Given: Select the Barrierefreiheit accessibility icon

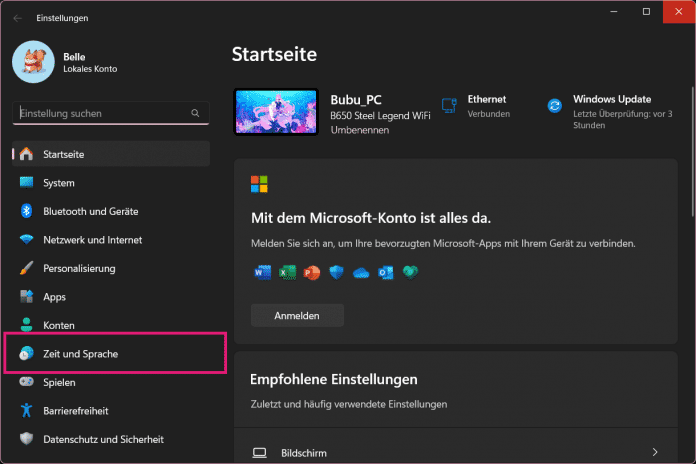Looking at the screenshot, I should (x=26, y=410).
